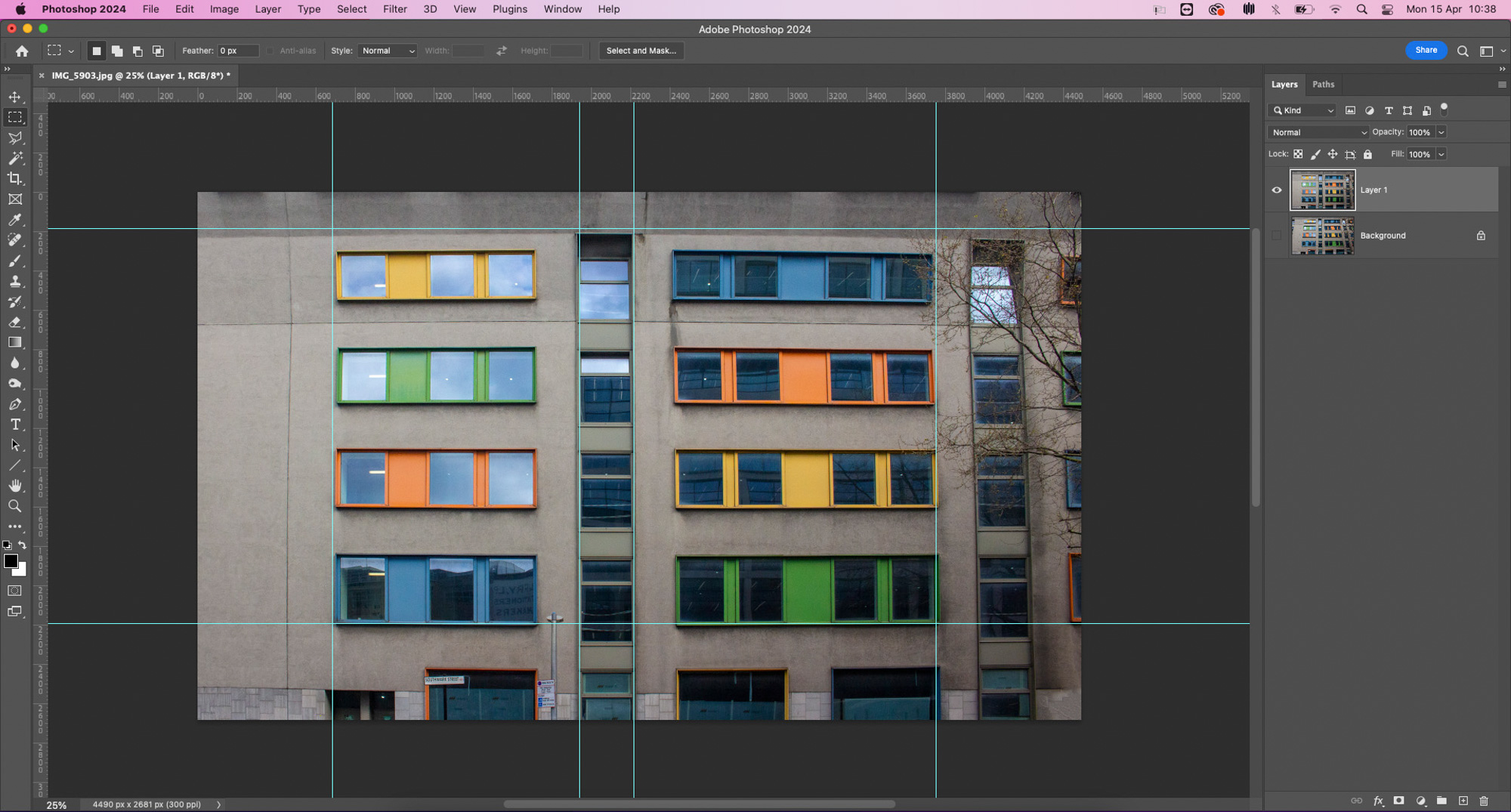Image resolution: width=1511 pixels, height=812 pixels.
Task: Toggle lock all for the layer
Action: click(1367, 154)
